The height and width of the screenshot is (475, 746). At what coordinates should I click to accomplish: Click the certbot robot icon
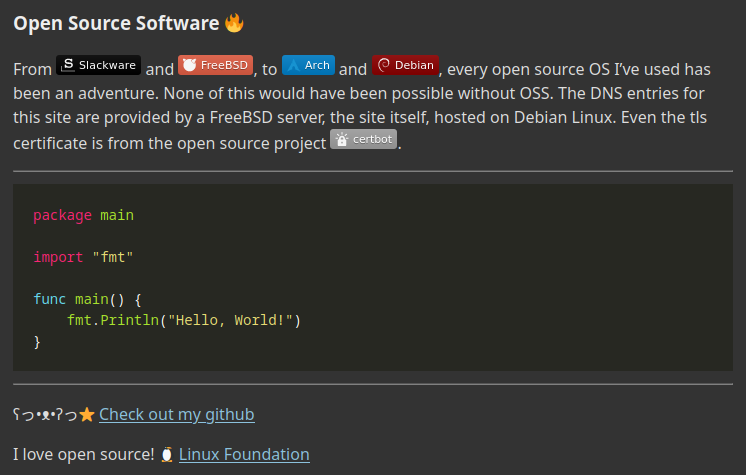click(342, 140)
